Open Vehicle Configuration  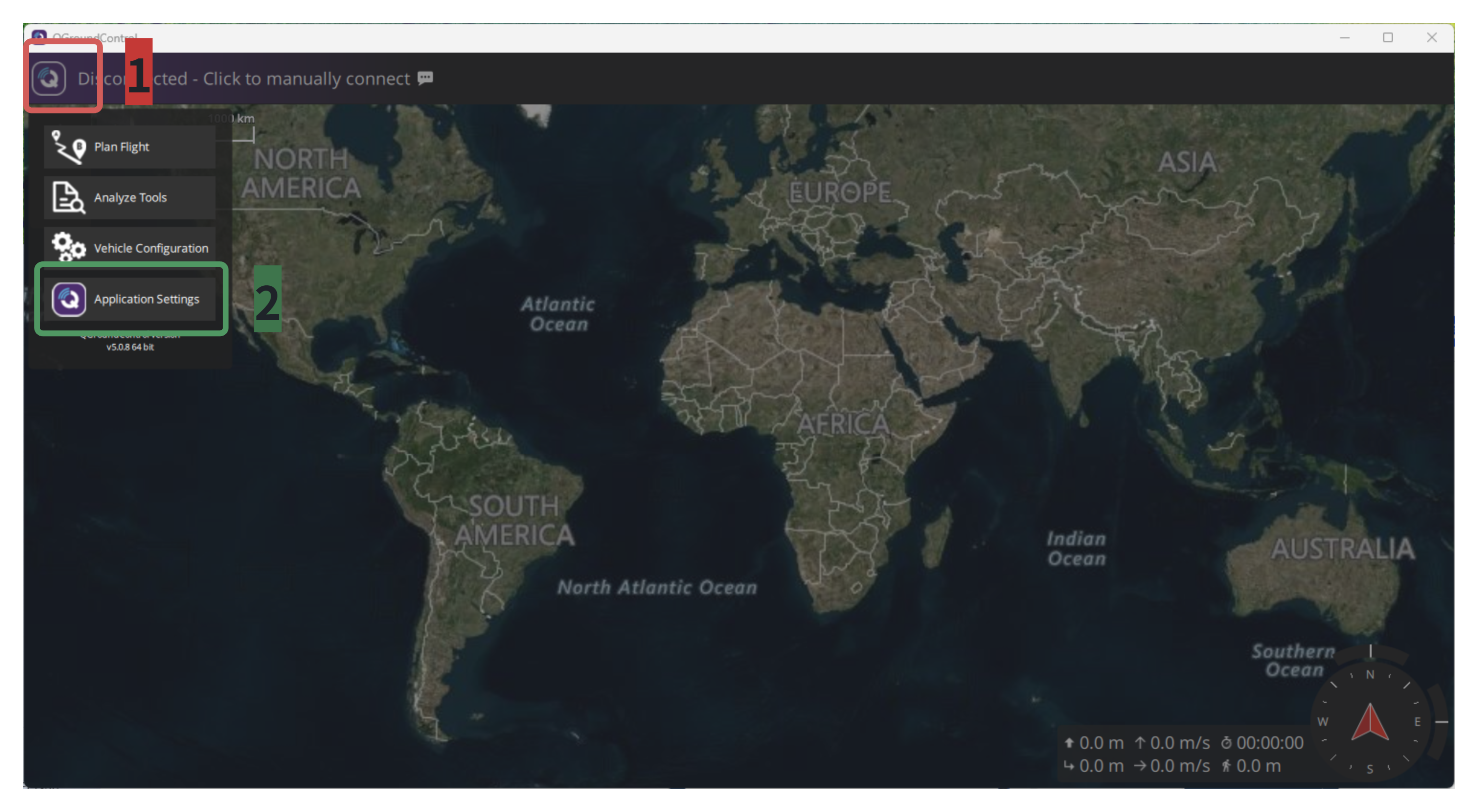130,248
